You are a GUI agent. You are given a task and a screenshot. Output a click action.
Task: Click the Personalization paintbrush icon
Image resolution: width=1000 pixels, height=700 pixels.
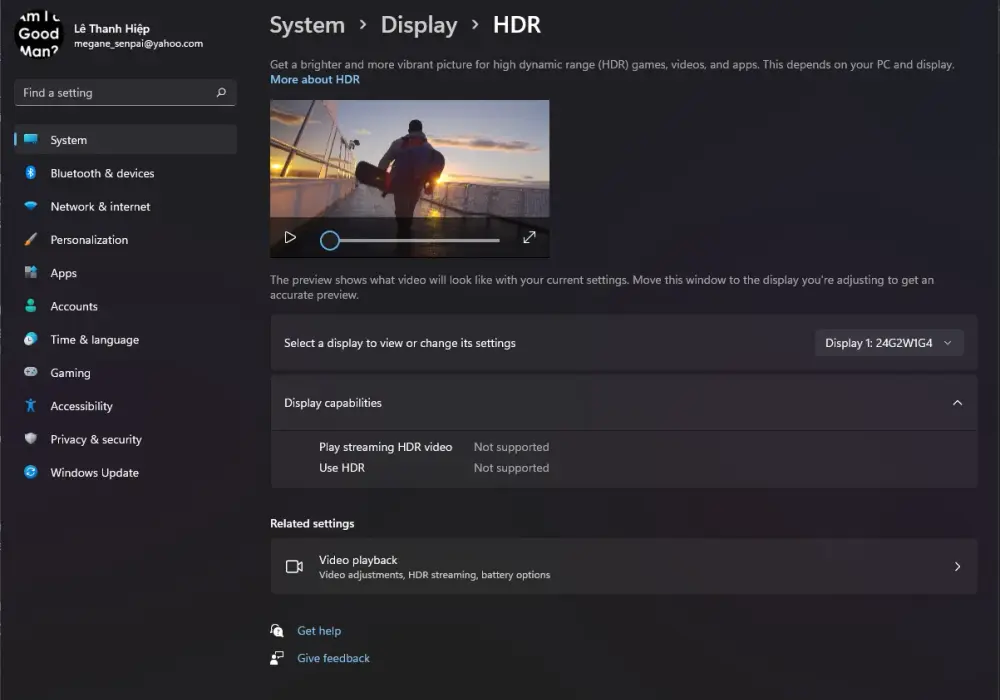tap(31, 239)
